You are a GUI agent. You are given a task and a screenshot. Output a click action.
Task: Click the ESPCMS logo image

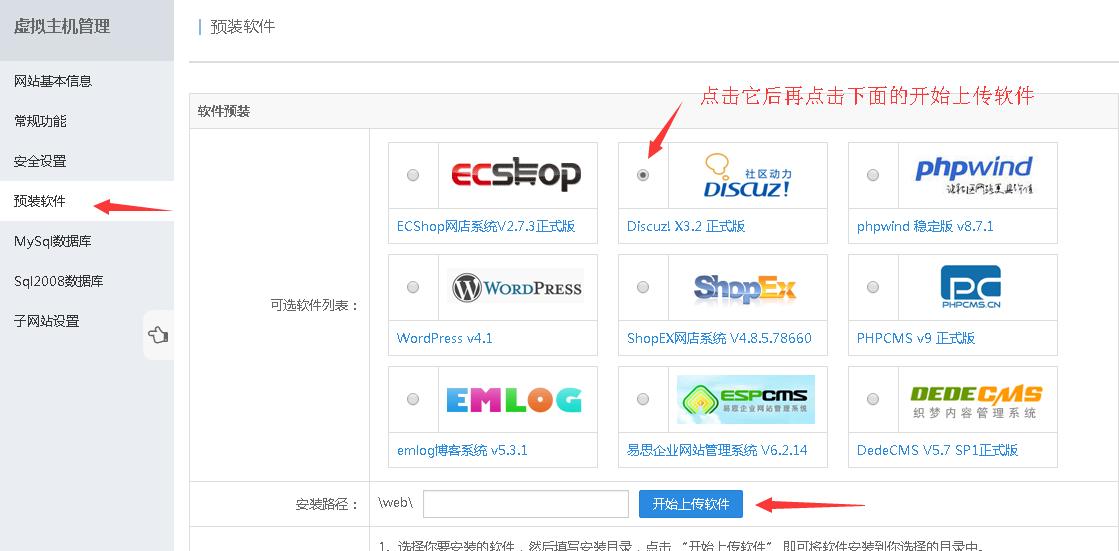click(x=746, y=400)
